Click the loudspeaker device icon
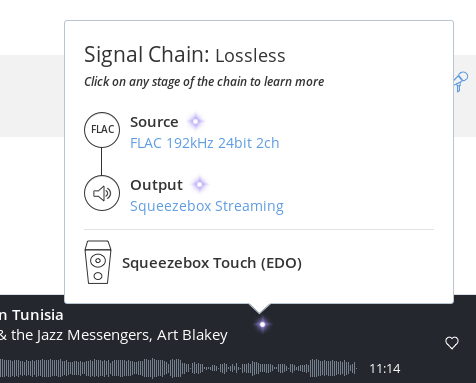476x383 pixels. [98, 262]
